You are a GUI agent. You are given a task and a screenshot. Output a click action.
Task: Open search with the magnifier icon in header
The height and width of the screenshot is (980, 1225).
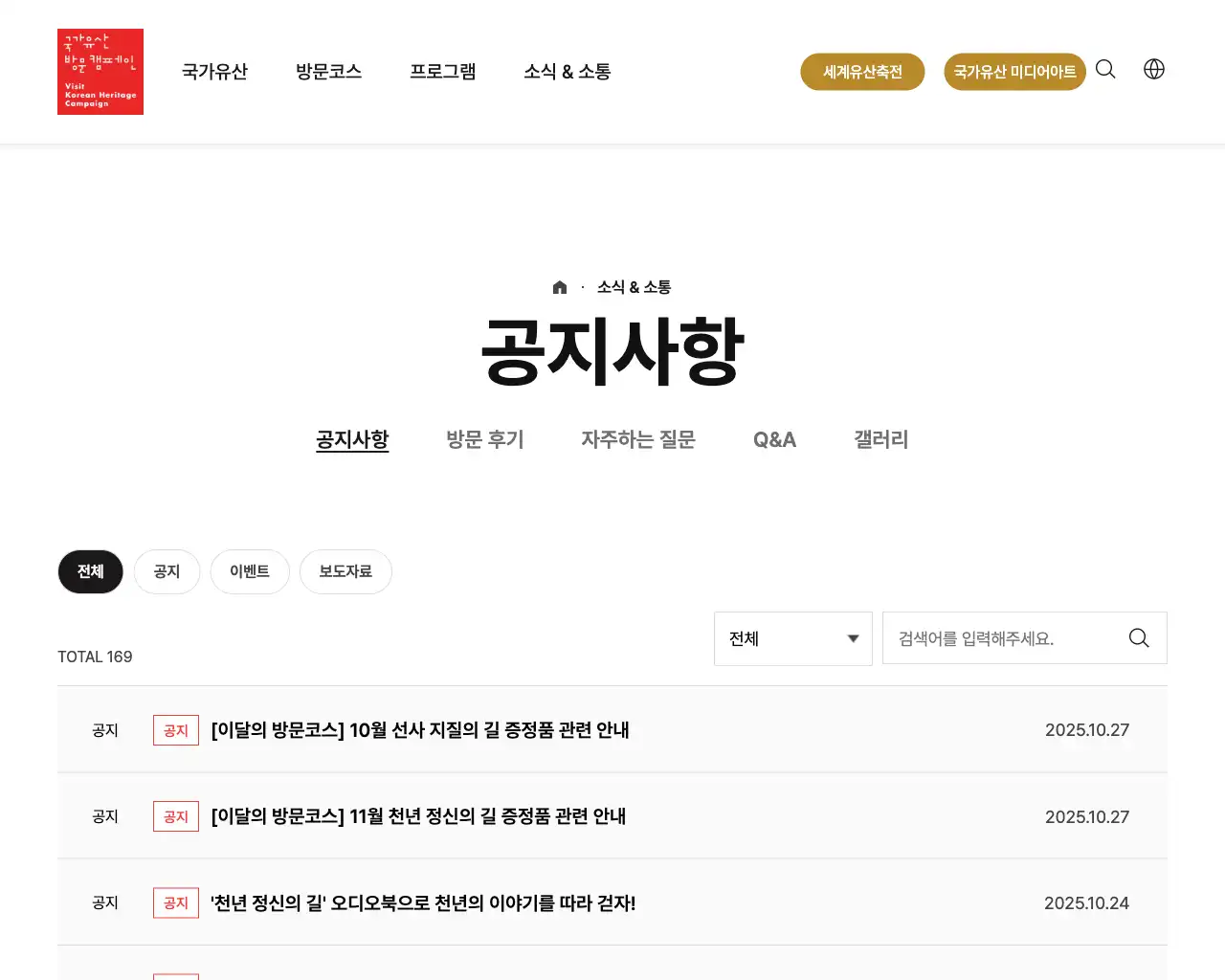(x=1105, y=69)
